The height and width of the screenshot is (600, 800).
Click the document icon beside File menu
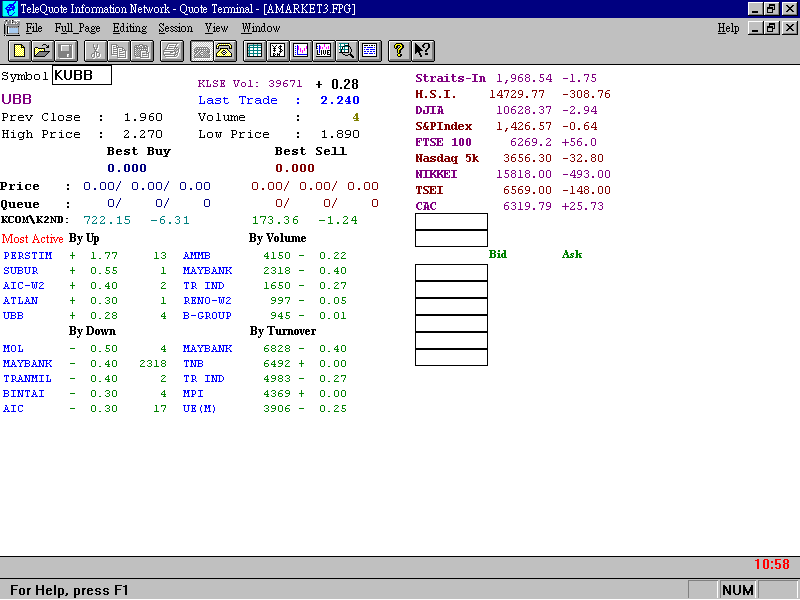[12, 28]
